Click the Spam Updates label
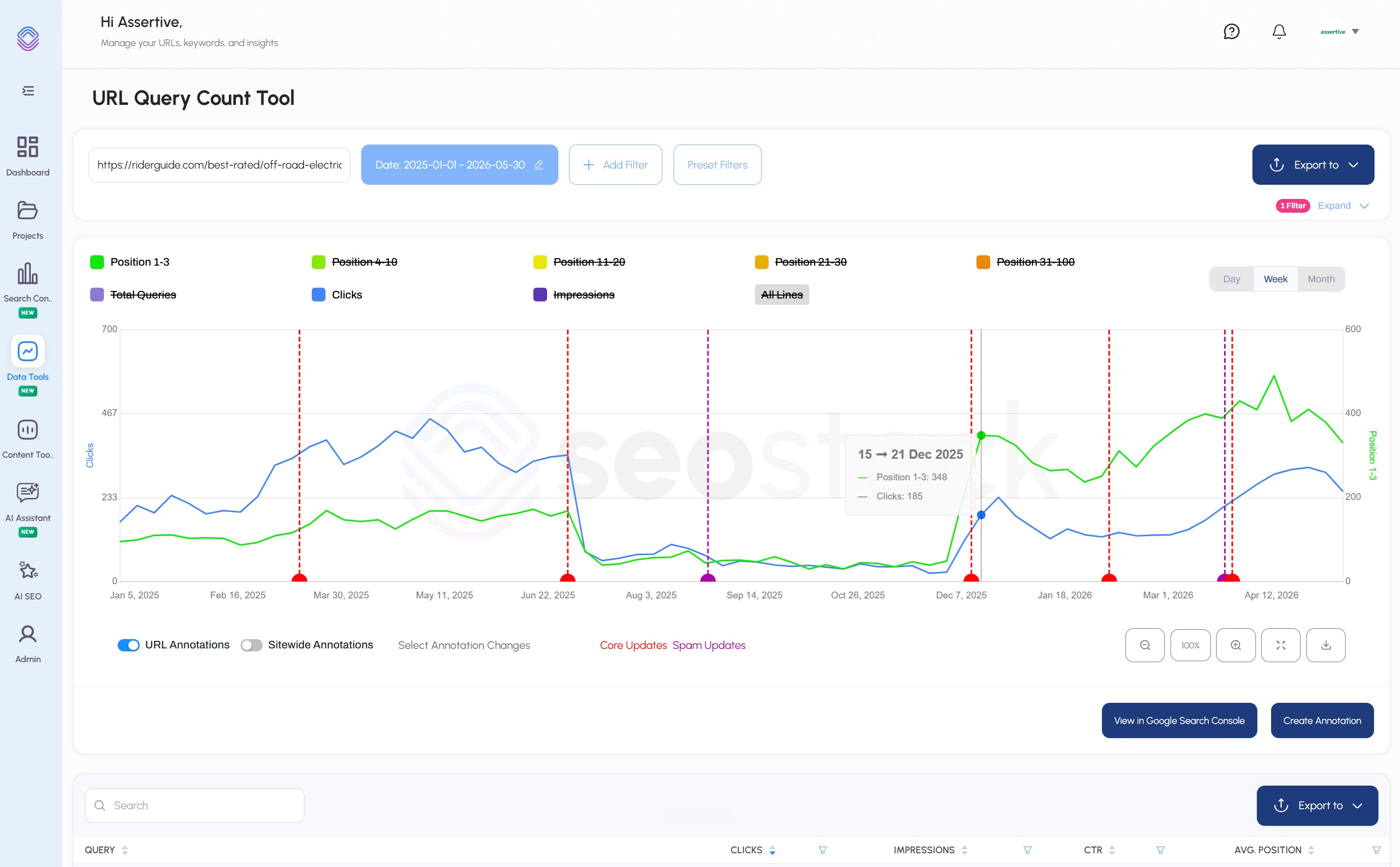 pos(708,645)
